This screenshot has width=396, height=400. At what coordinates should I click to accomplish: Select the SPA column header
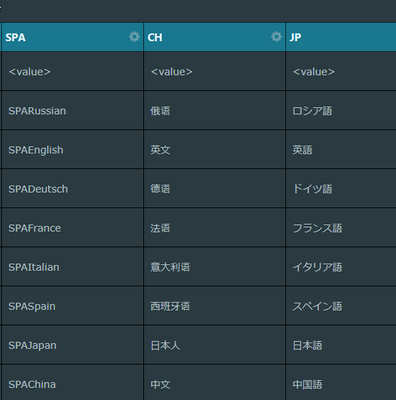[72, 37]
